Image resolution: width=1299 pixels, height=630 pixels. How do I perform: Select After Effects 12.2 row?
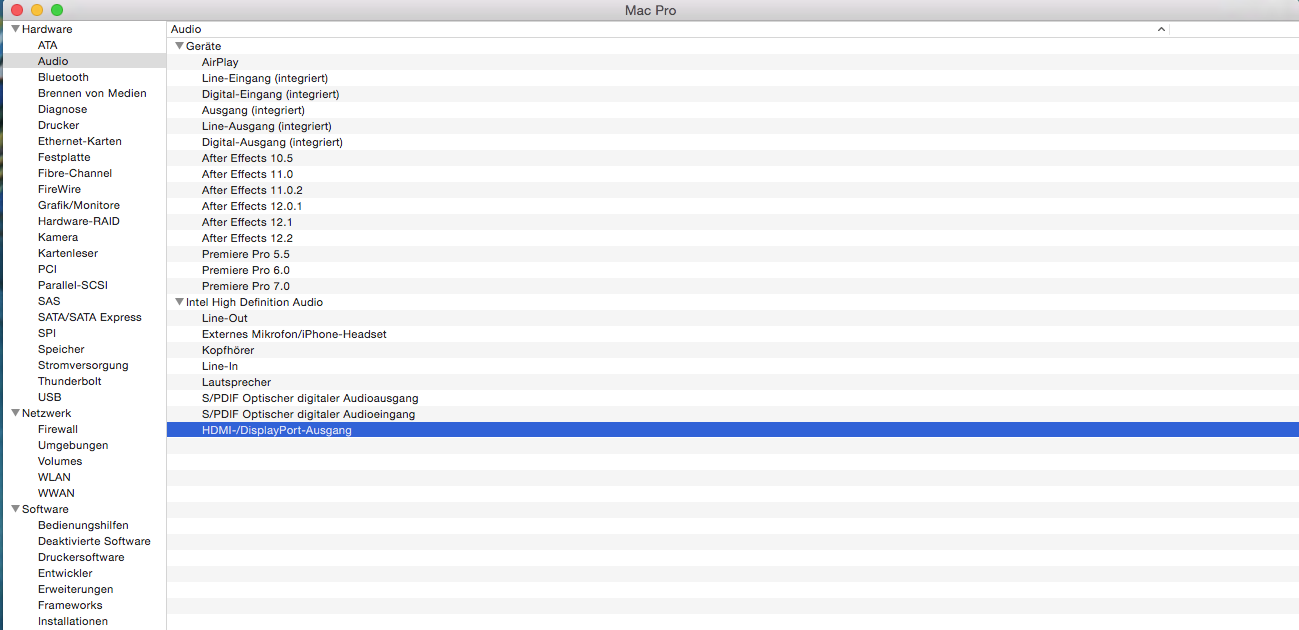(732, 238)
